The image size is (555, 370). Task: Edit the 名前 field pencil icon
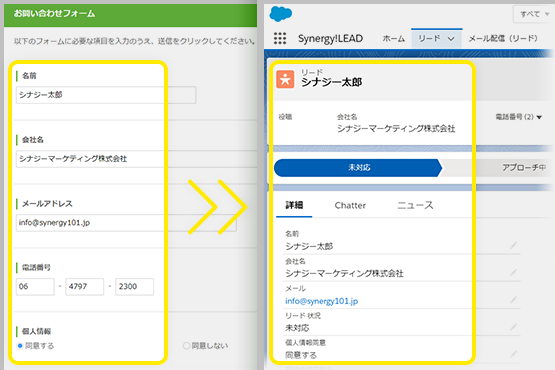[514, 245]
